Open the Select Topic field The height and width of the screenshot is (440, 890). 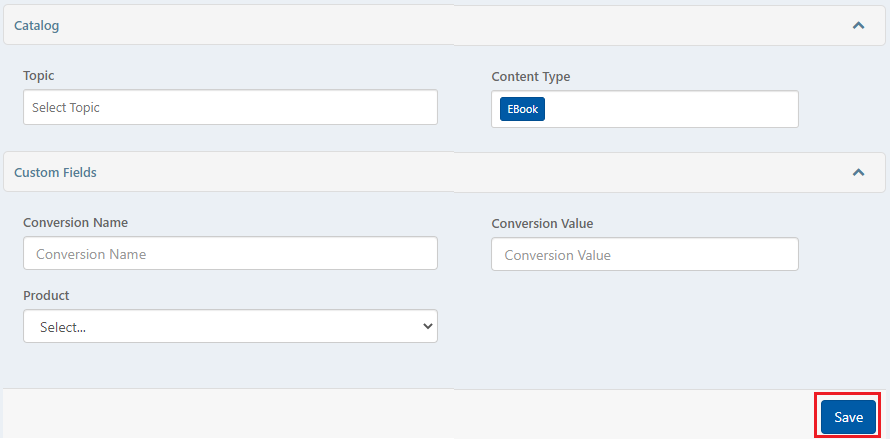(x=230, y=107)
